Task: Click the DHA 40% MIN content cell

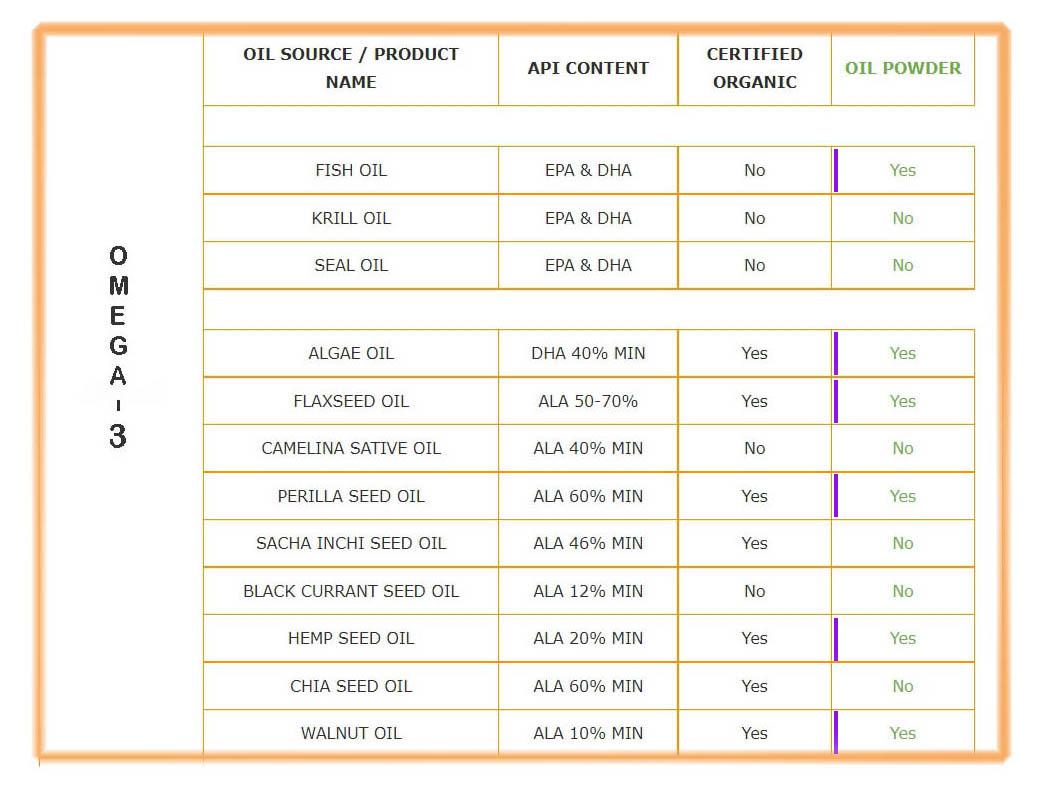Action: point(588,353)
